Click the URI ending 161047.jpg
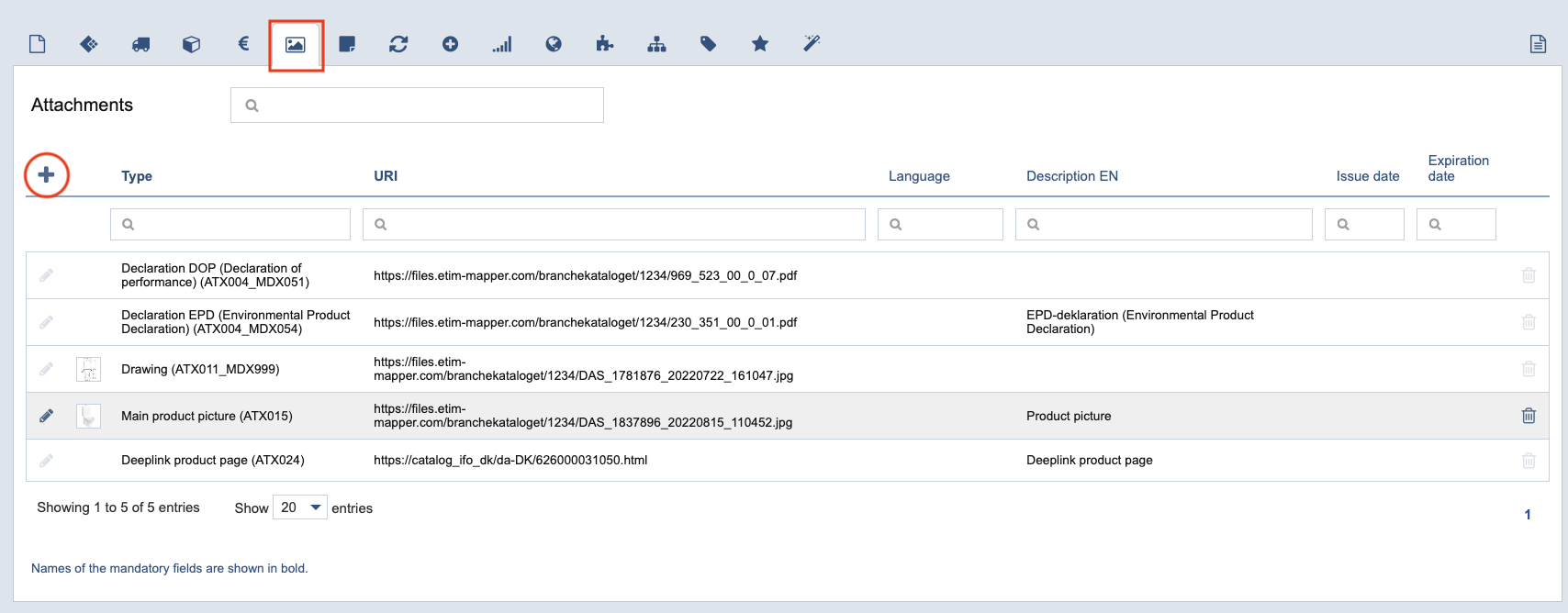1568x613 pixels. pos(583,369)
